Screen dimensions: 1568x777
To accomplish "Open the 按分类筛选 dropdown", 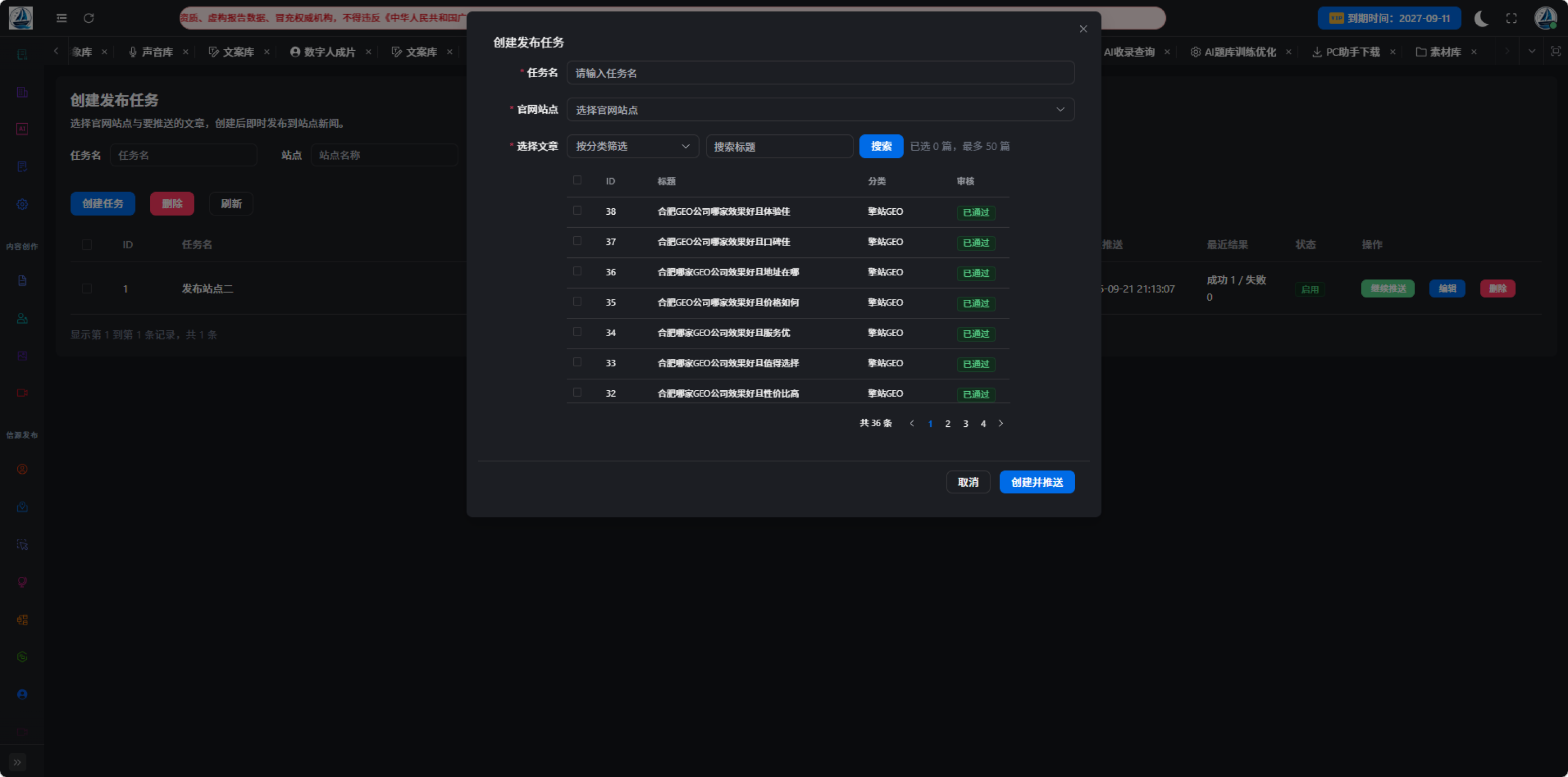I will pos(633,146).
